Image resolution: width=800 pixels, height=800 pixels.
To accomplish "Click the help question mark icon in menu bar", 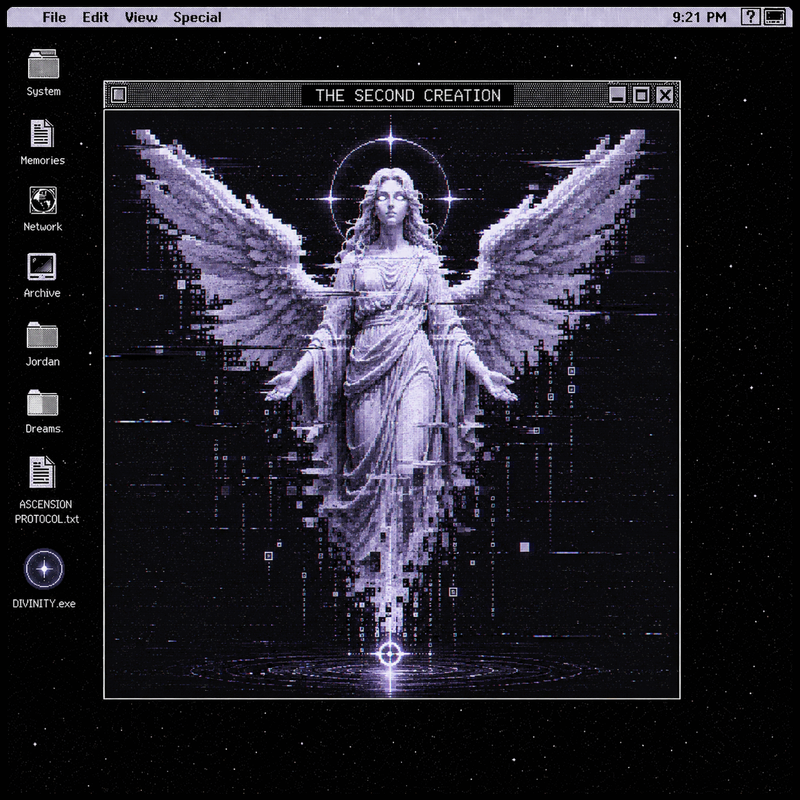I will [751, 17].
